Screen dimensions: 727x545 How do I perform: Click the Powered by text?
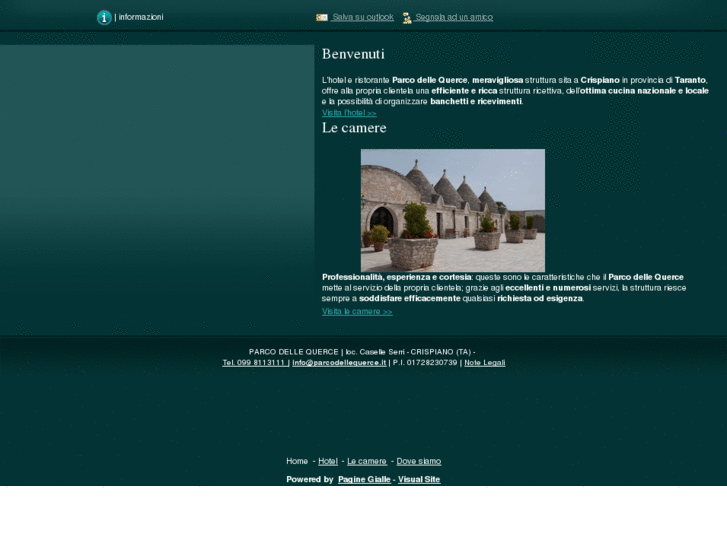(x=310, y=479)
